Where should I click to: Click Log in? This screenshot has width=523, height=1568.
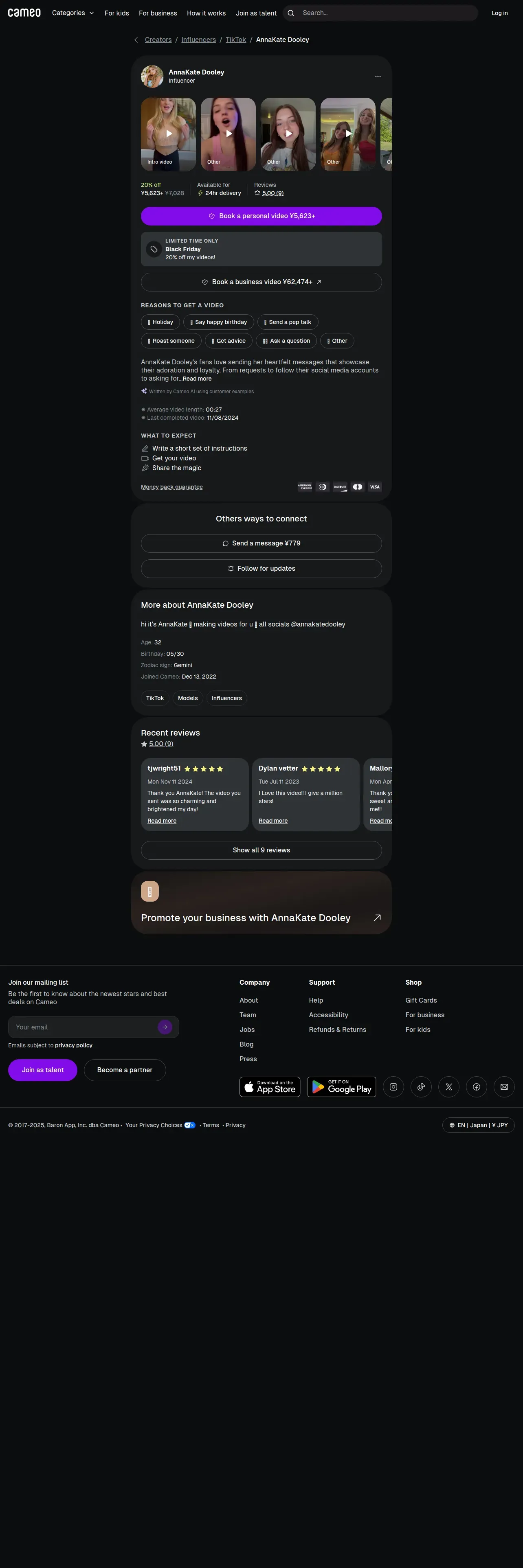[x=500, y=13]
